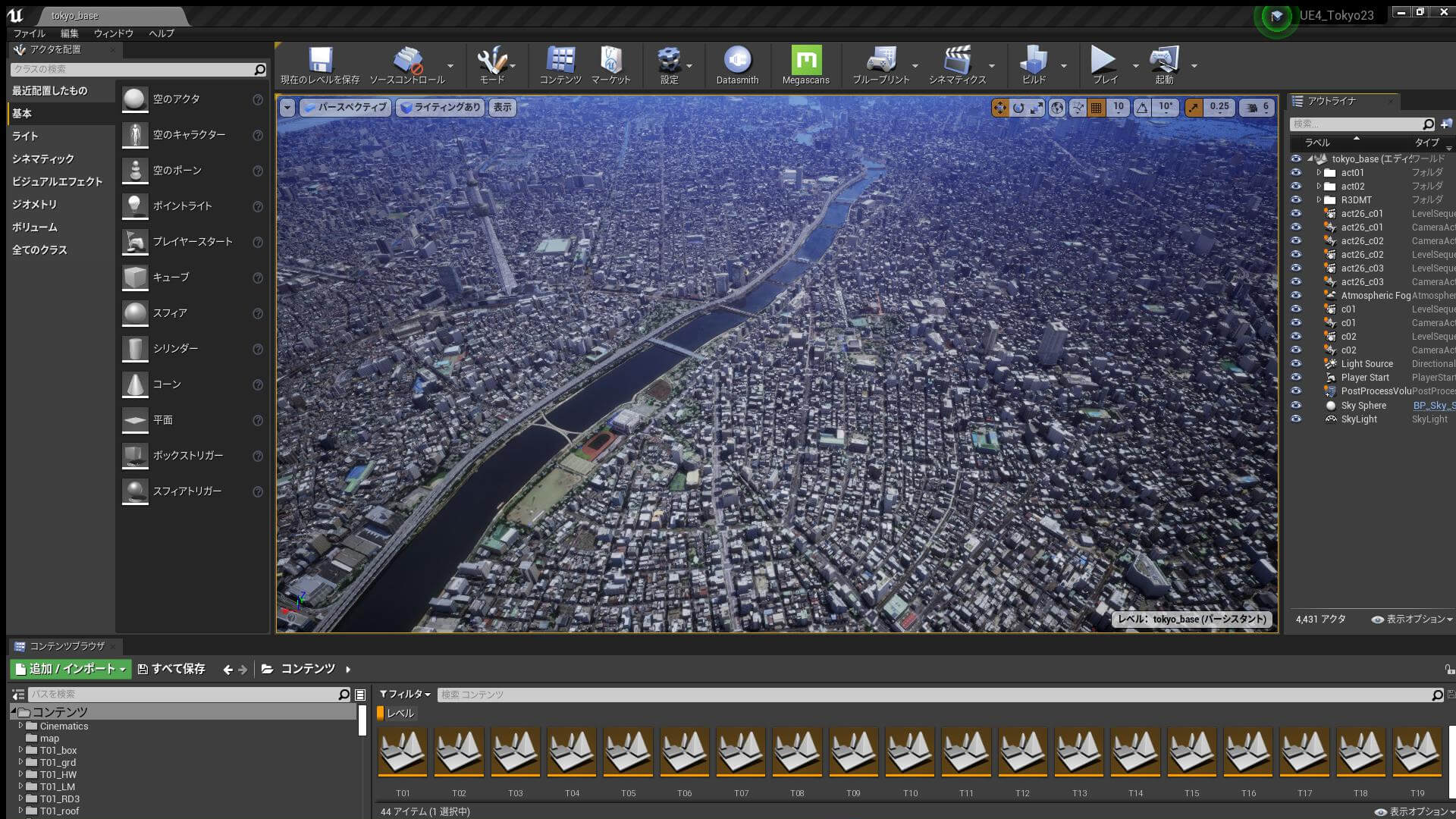Toggle visibility of Sky Sphere actor
Image resolution: width=1456 pixels, height=819 pixels.
[x=1296, y=406]
